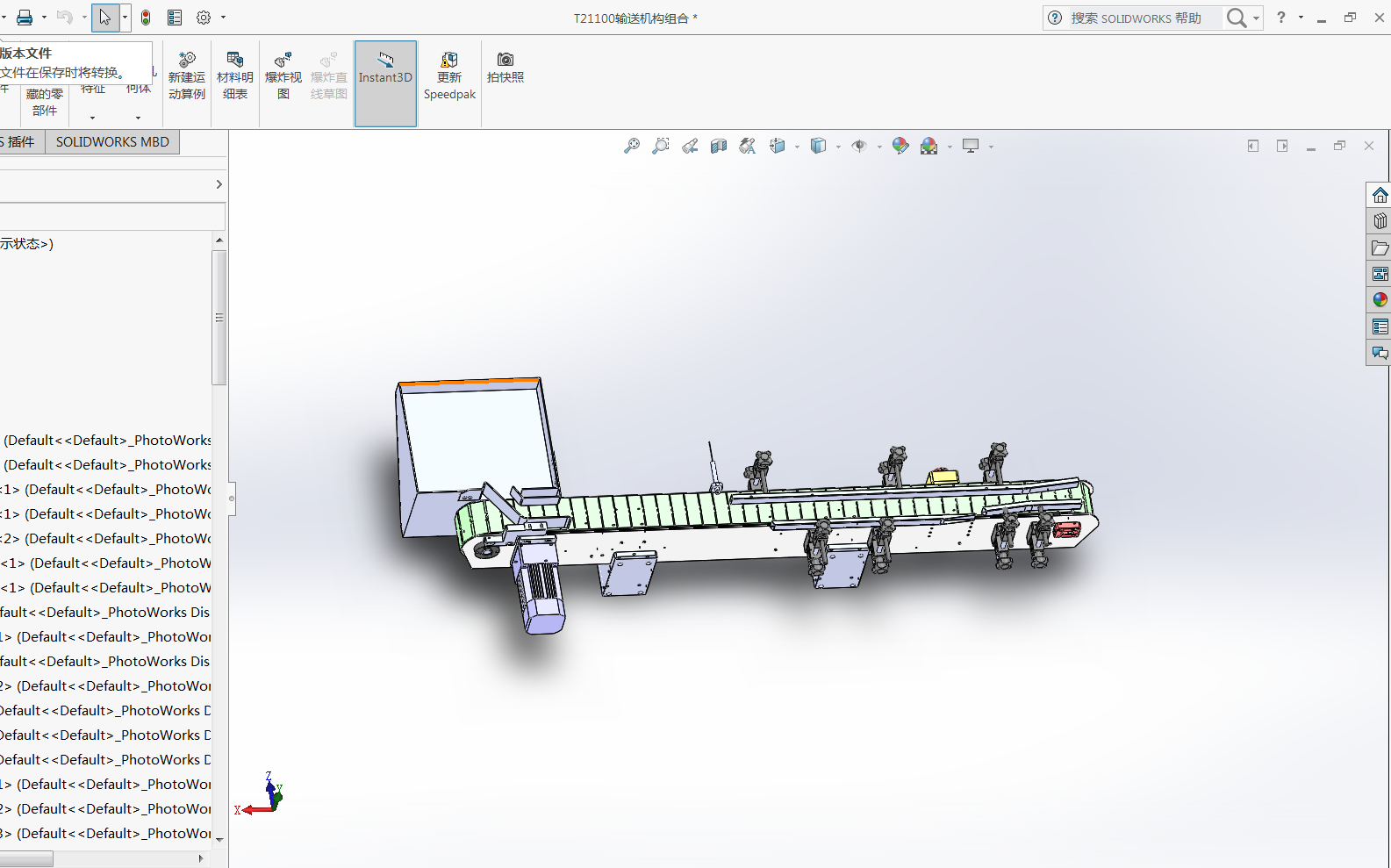Screen dimensions: 1391x868
Task: Expand the View Orientation dropdown
Action: point(797,147)
